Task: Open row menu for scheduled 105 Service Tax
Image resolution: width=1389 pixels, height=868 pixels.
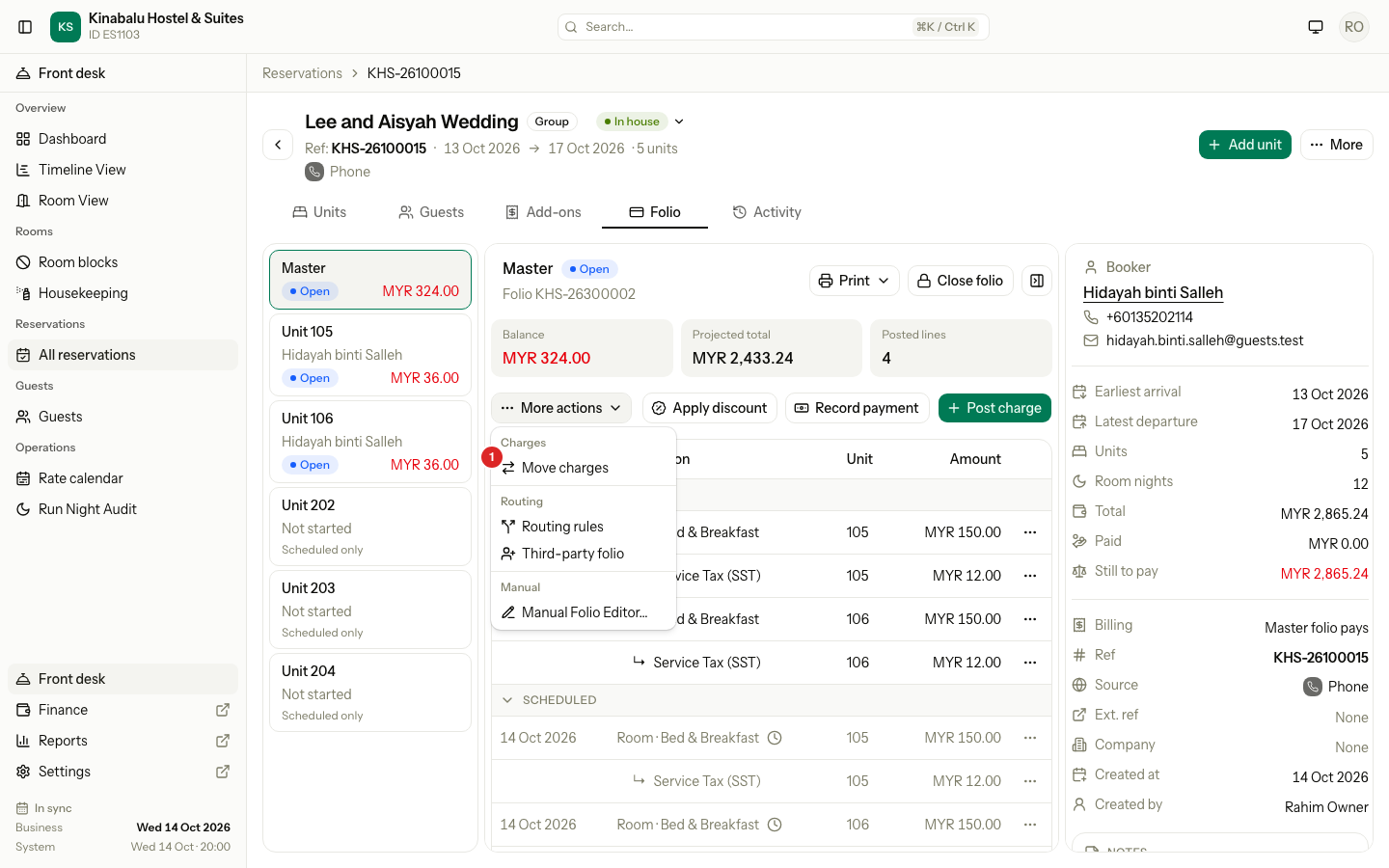Action: point(1030,781)
